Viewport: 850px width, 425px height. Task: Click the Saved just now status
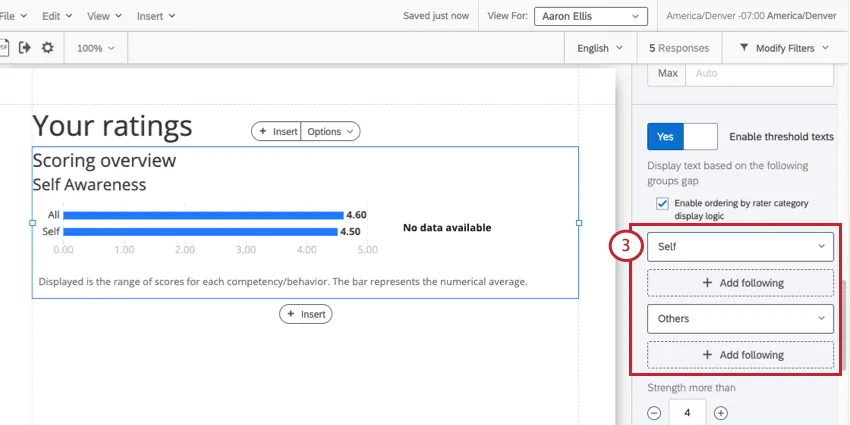pos(436,16)
